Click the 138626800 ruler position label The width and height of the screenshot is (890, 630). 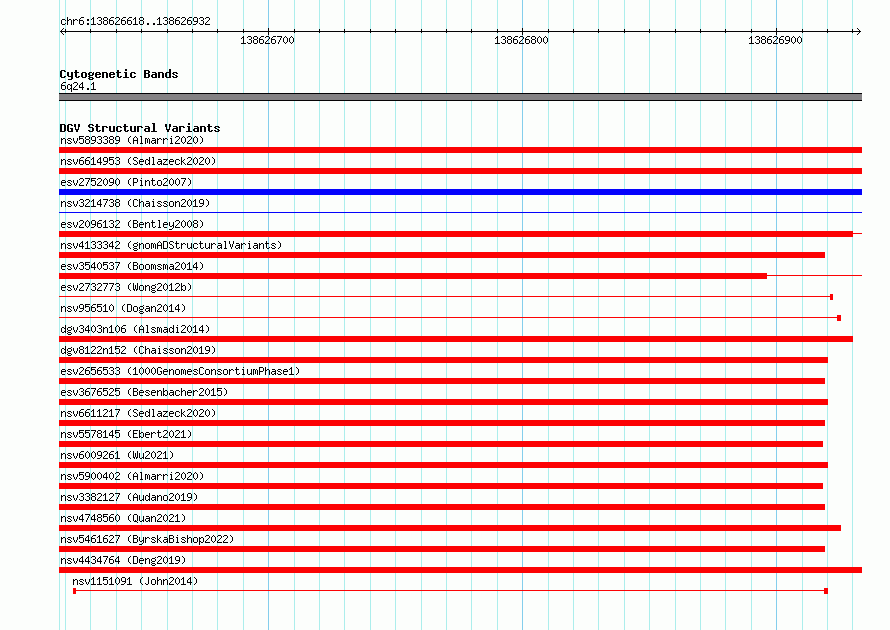coord(521,40)
